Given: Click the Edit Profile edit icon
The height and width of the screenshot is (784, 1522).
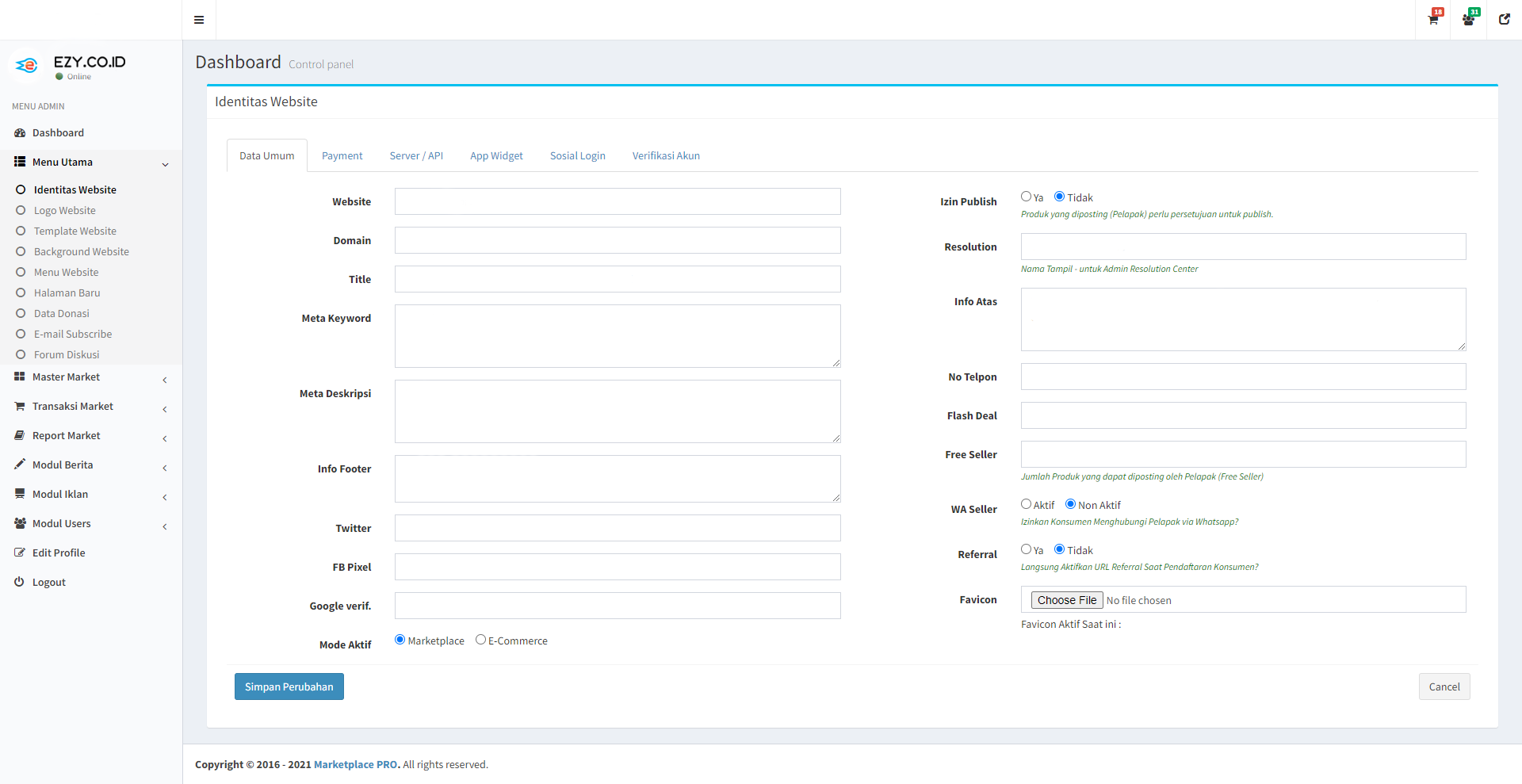Looking at the screenshot, I should click(x=20, y=553).
